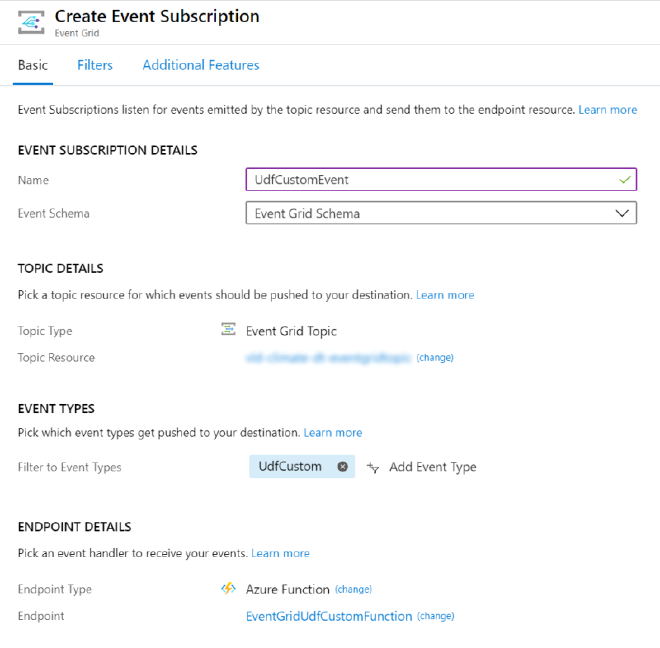The image size is (660, 648).
Task: Open Learn more link under Topic Details
Action: 445,295
